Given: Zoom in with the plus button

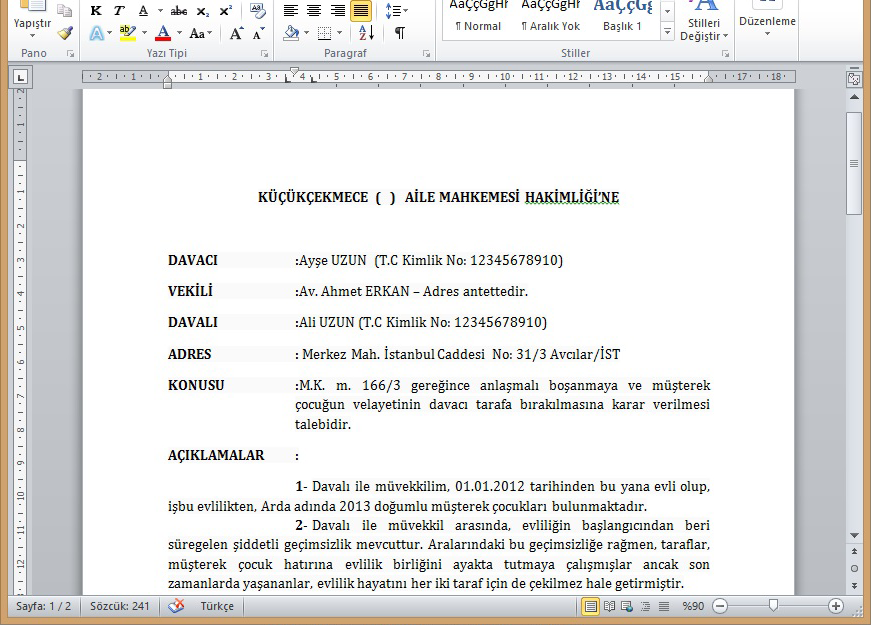Looking at the screenshot, I should [x=835, y=606].
